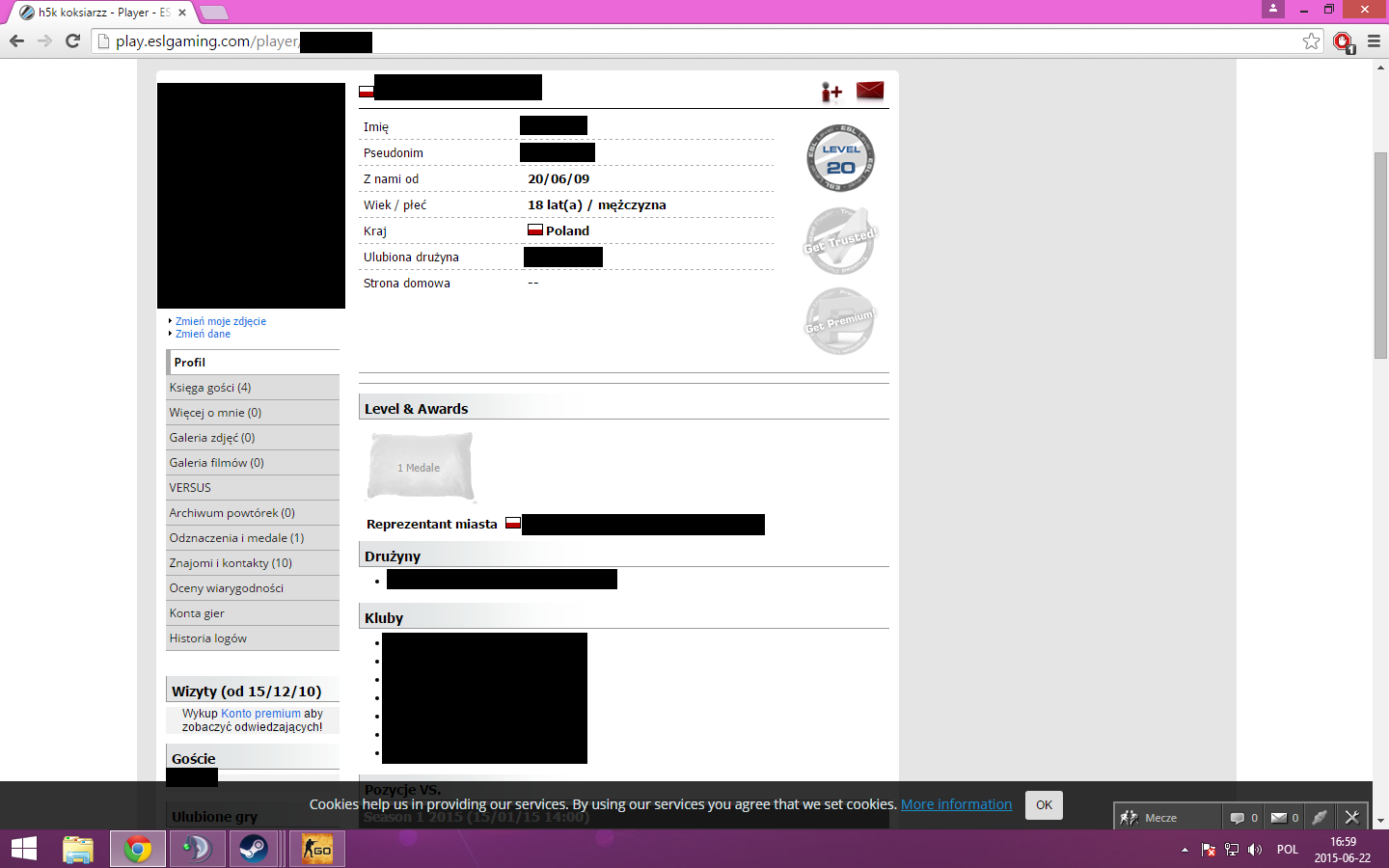Image resolution: width=1389 pixels, height=868 pixels.
Task: Open Konta gier menu item
Action: [253, 613]
